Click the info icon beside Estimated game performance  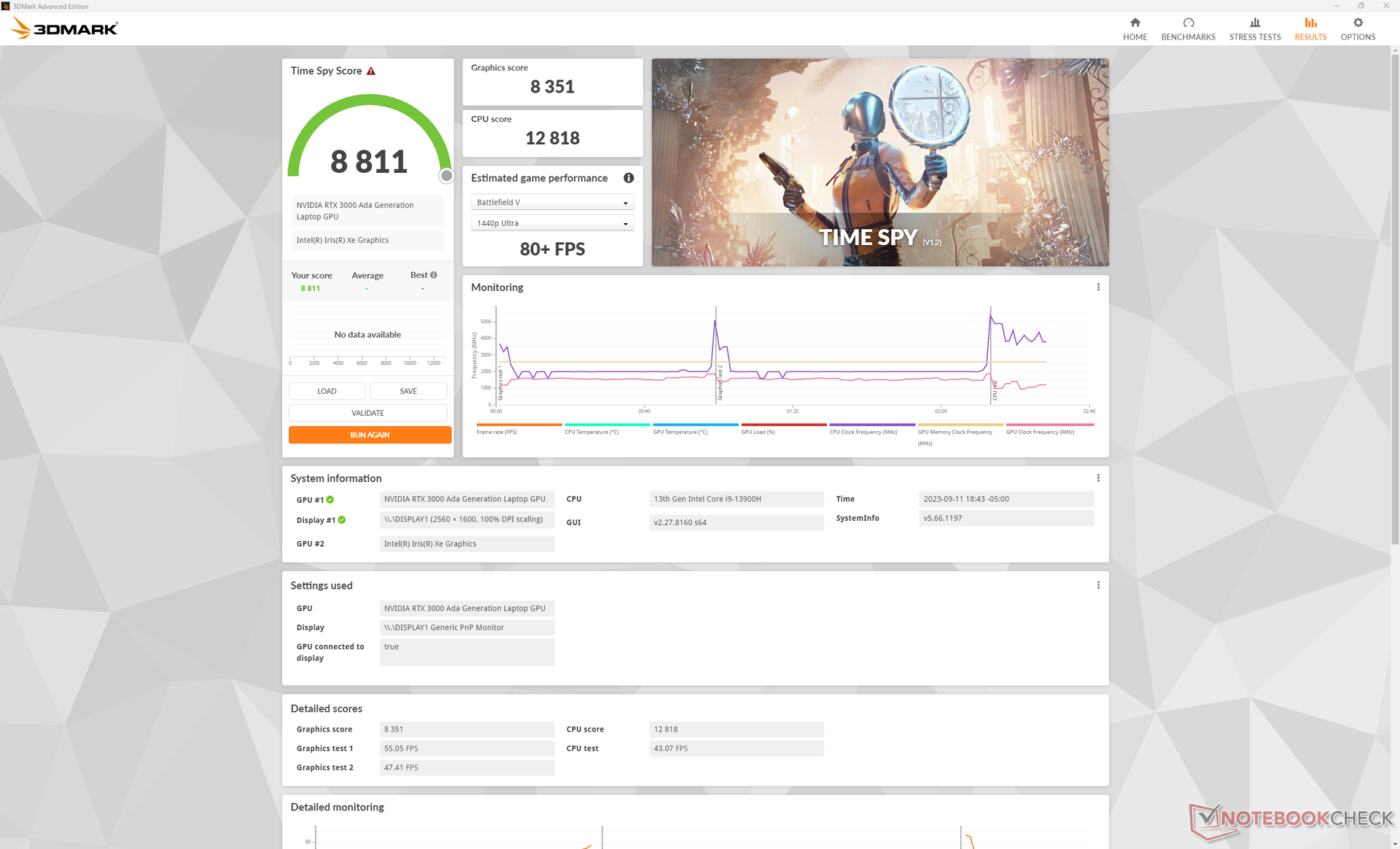(x=629, y=178)
